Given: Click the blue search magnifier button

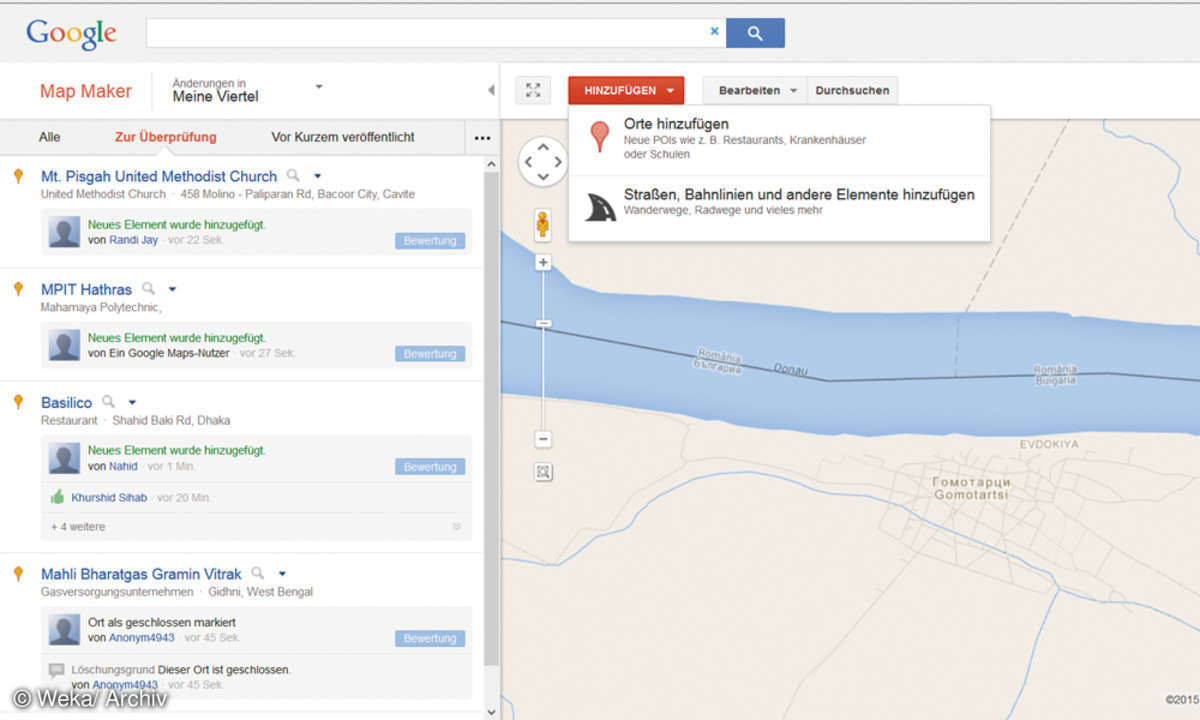Looking at the screenshot, I should pyautogui.click(x=755, y=33).
